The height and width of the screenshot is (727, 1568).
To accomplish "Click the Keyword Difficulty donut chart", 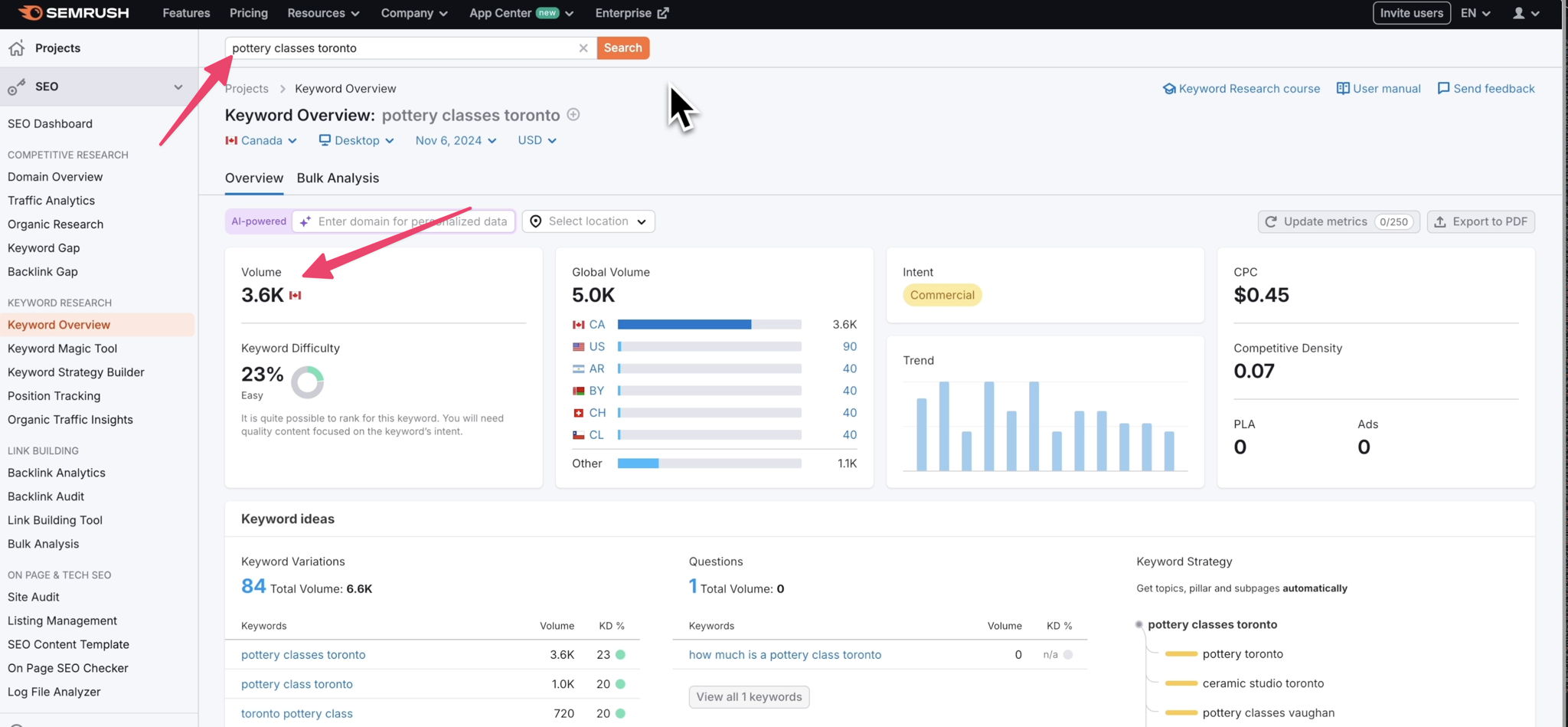I will tap(308, 382).
